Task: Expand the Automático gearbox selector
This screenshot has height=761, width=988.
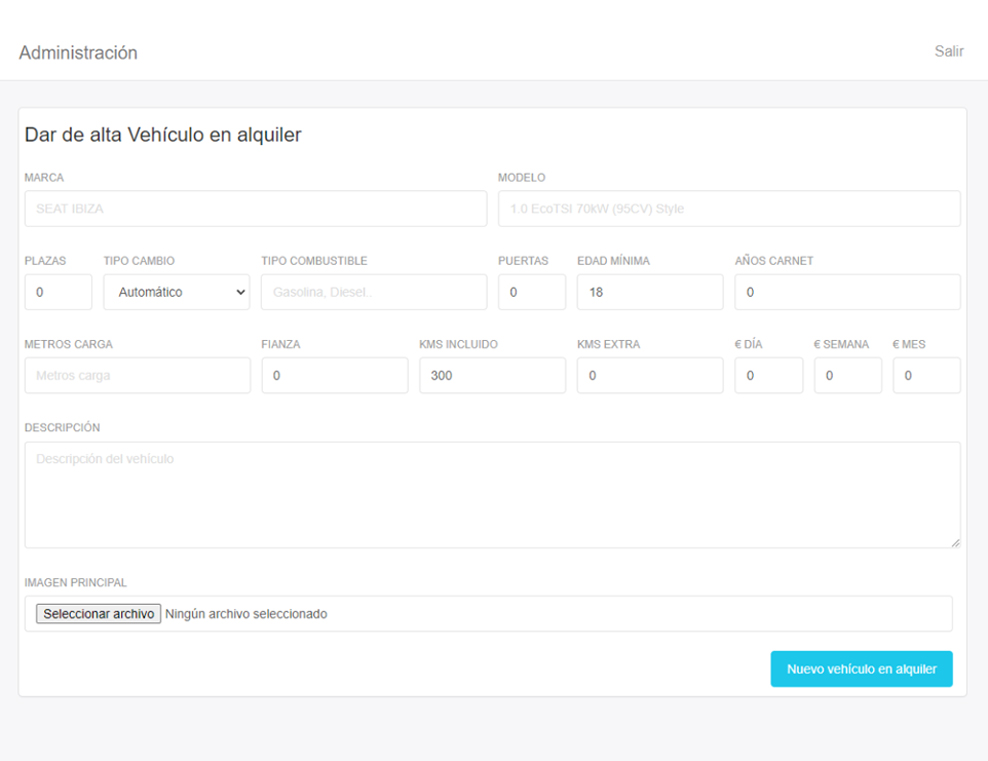Action: (x=176, y=291)
